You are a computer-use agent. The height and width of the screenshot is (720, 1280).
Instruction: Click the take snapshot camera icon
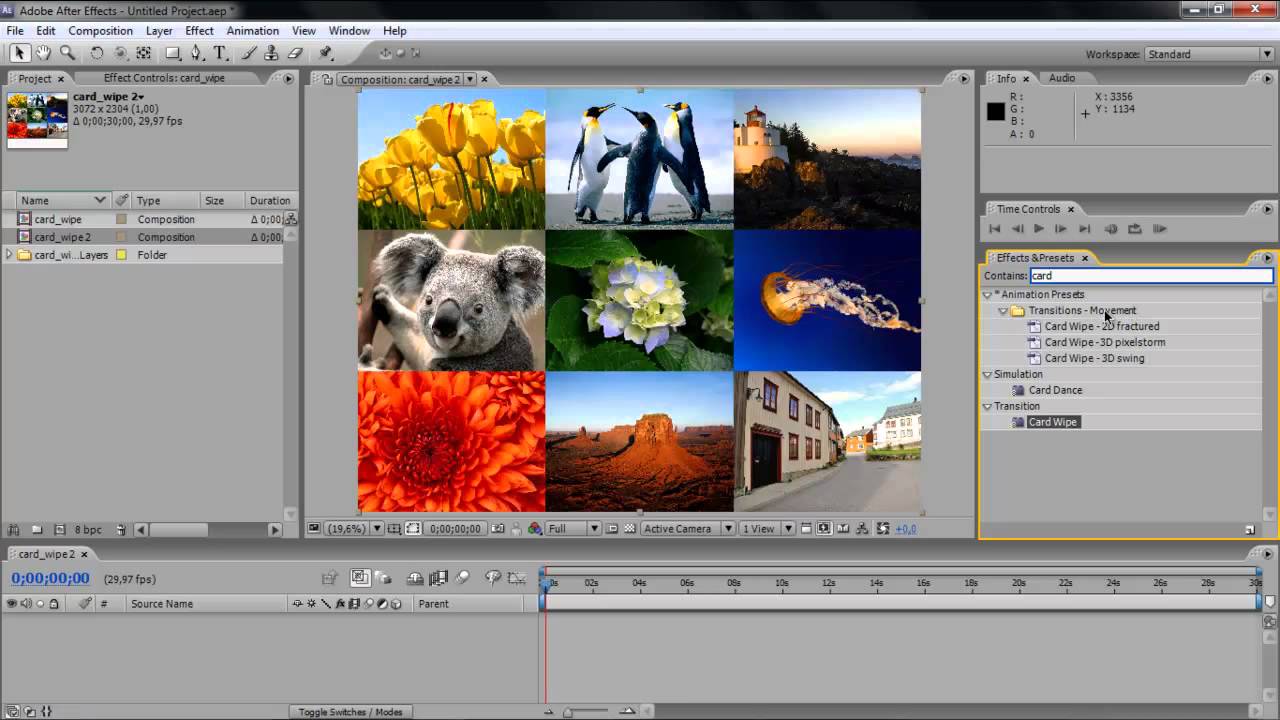498,528
